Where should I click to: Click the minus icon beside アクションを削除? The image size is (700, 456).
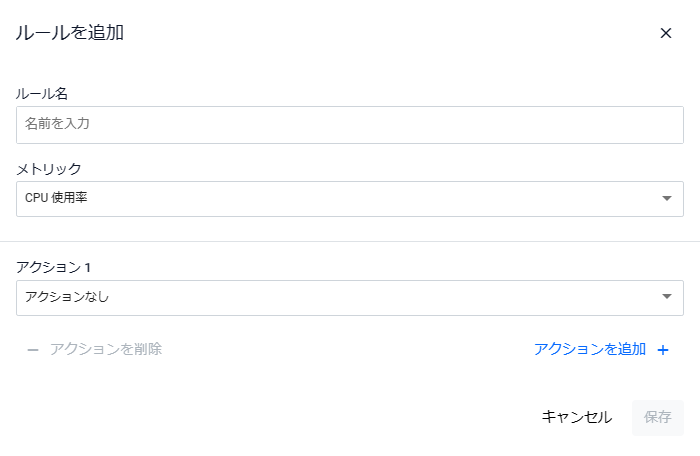coord(33,350)
